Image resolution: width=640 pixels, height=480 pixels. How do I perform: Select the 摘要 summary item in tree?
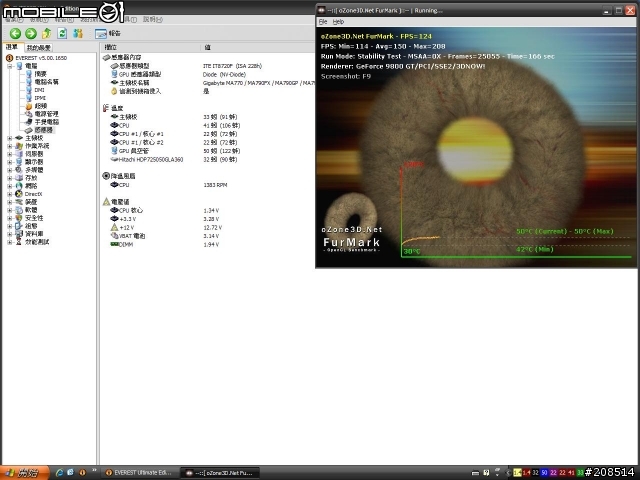tap(37, 74)
